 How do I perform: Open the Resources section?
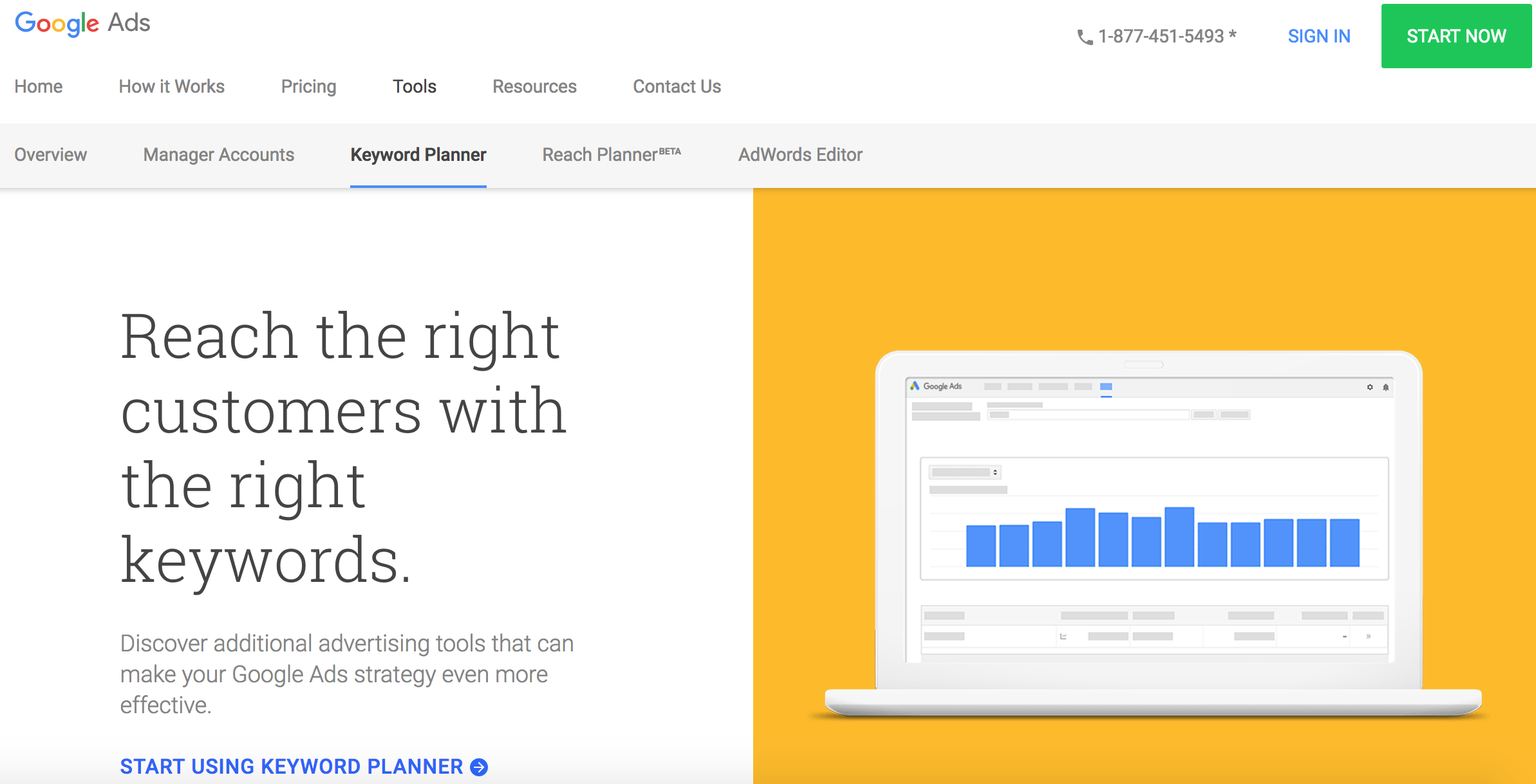tap(534, 86)
